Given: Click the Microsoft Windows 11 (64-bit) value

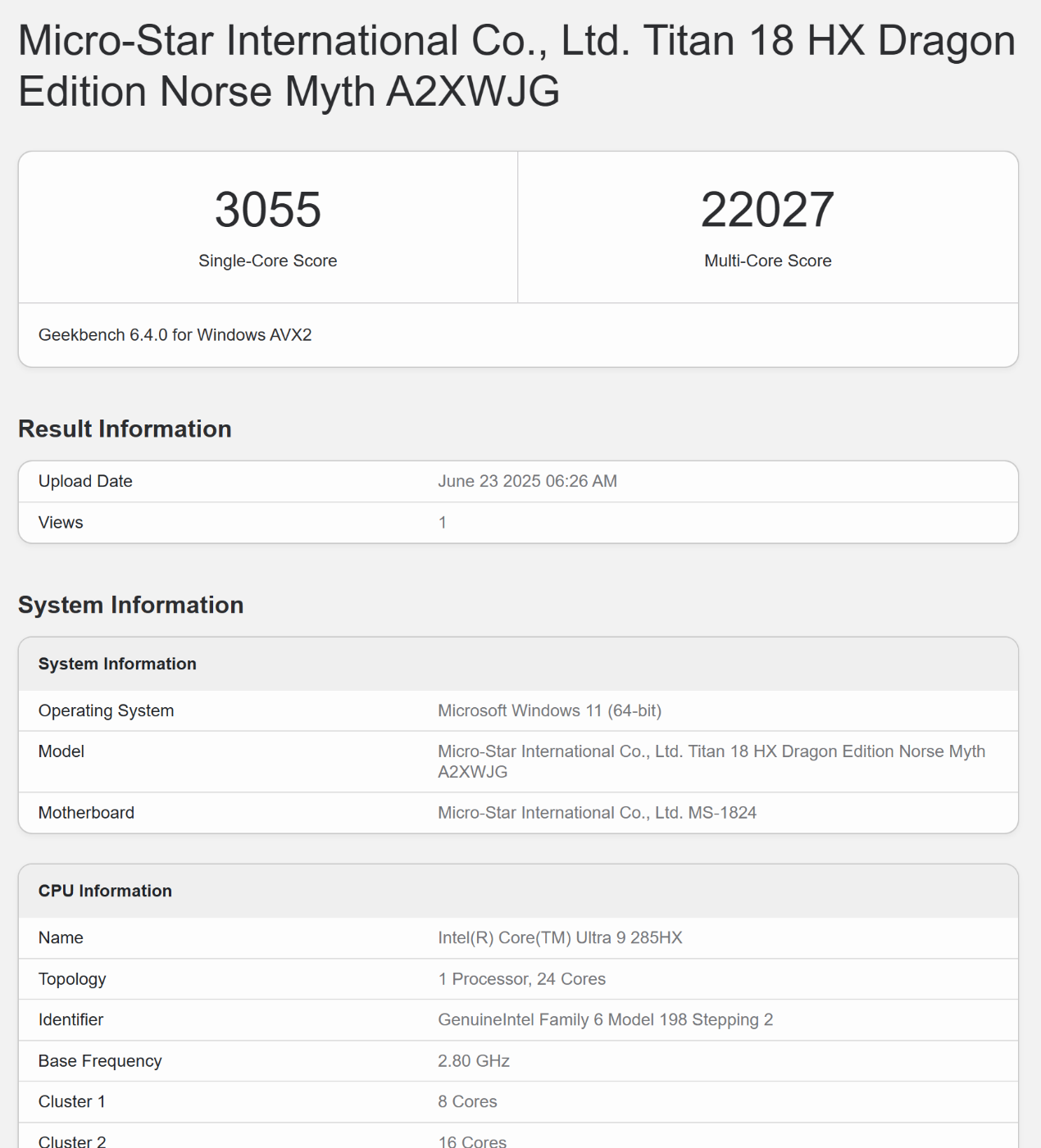Looking at the screenshot, I should [x=549, y=710].
